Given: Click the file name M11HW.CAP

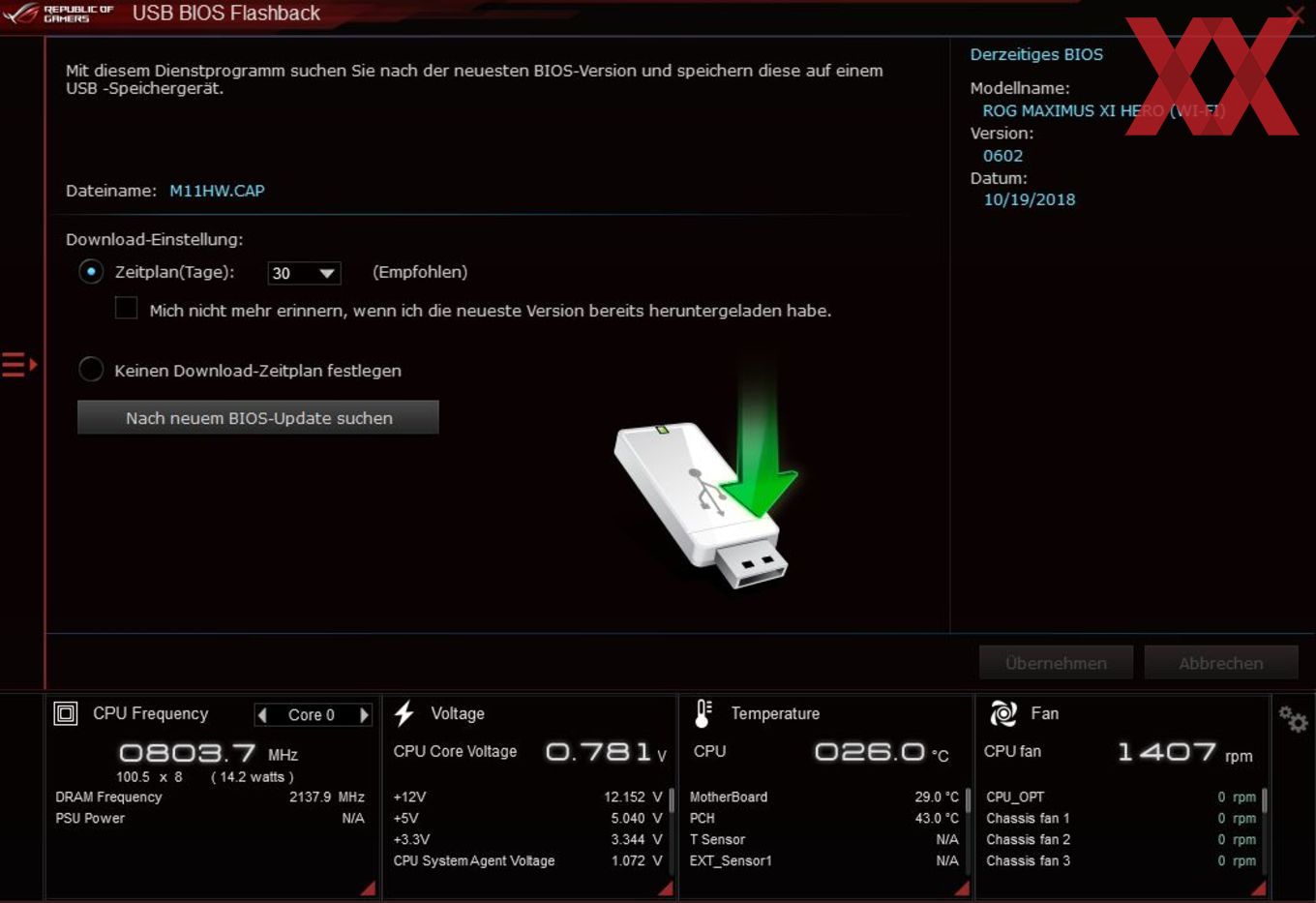Looking at the screenshot, I should tap(217, 191).
